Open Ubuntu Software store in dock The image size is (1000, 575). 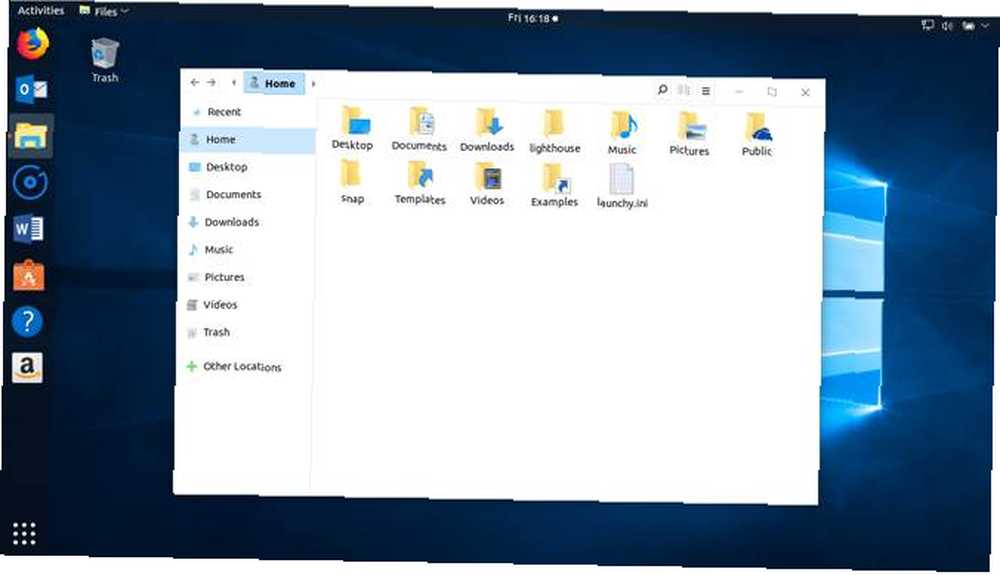pos(29,275)
